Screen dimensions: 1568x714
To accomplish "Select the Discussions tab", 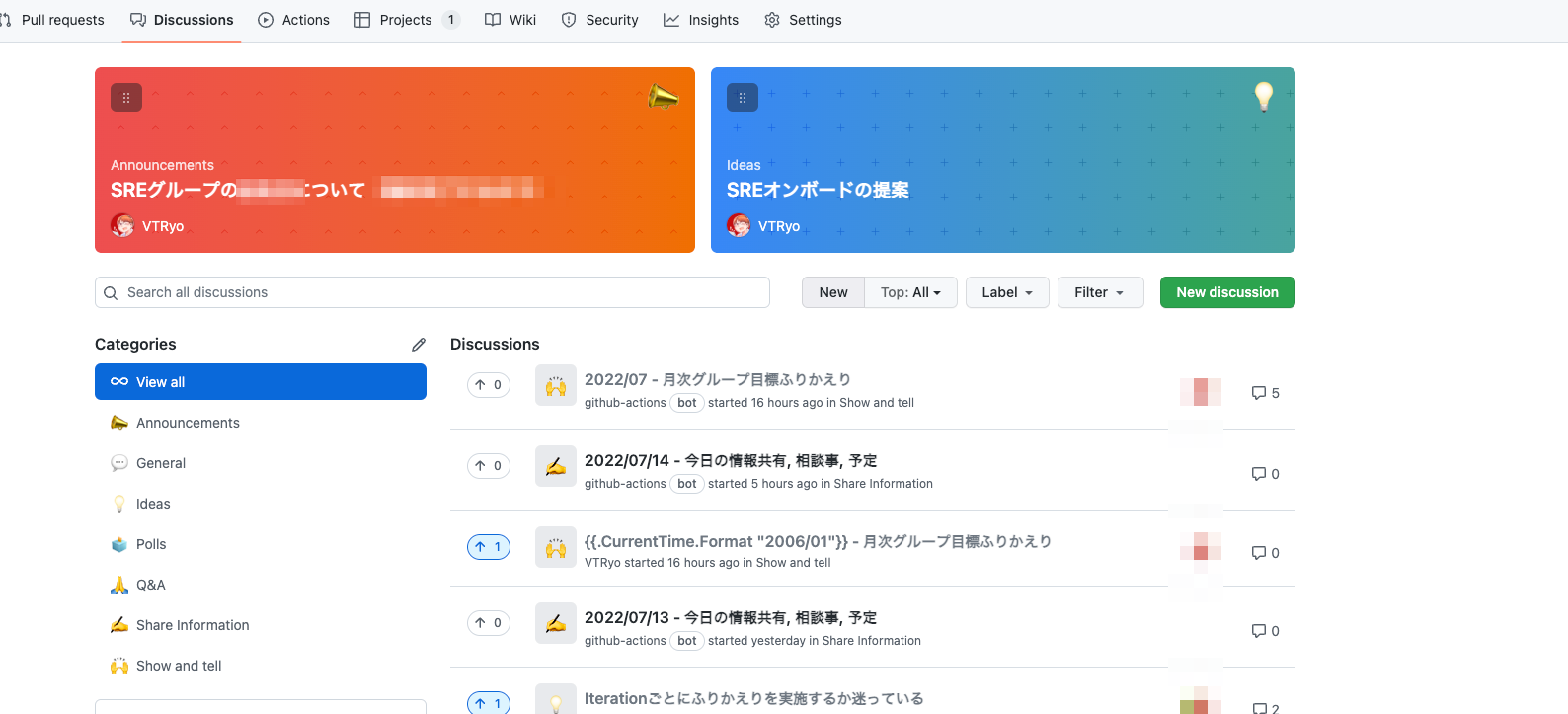I will click(x=182, y=20).
